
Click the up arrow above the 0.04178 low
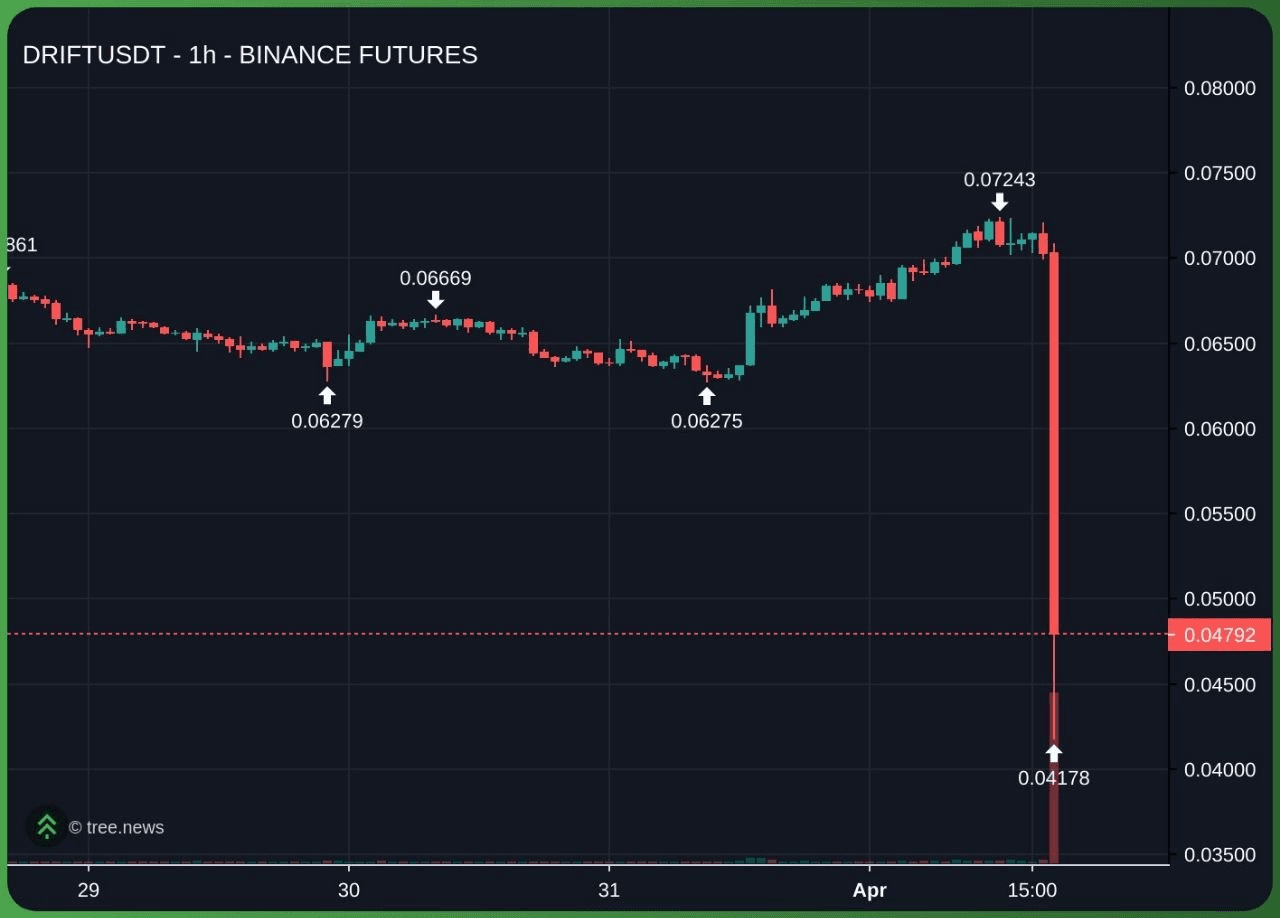[x=1054, y=753]
